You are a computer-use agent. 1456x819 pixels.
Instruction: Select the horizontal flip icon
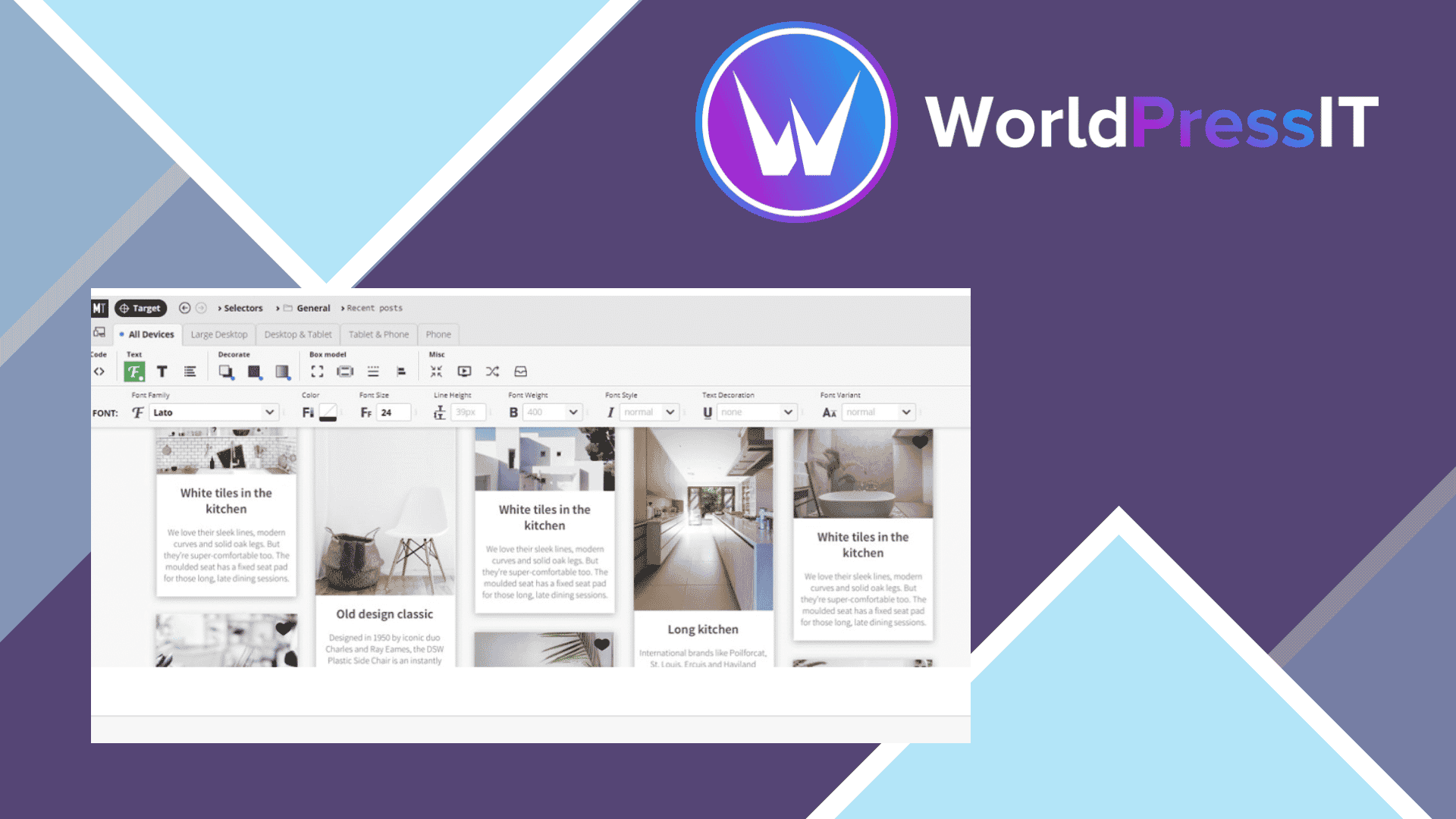pos(494,373)
